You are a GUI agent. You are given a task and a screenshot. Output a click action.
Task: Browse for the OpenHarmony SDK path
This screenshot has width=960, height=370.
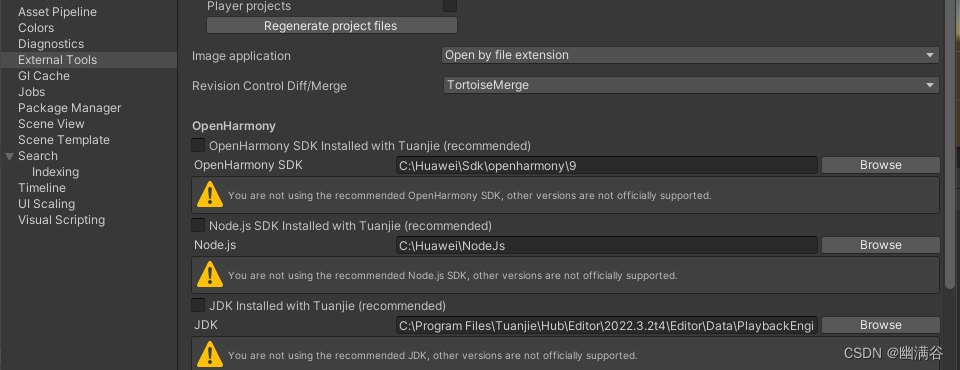coord(880,165)
